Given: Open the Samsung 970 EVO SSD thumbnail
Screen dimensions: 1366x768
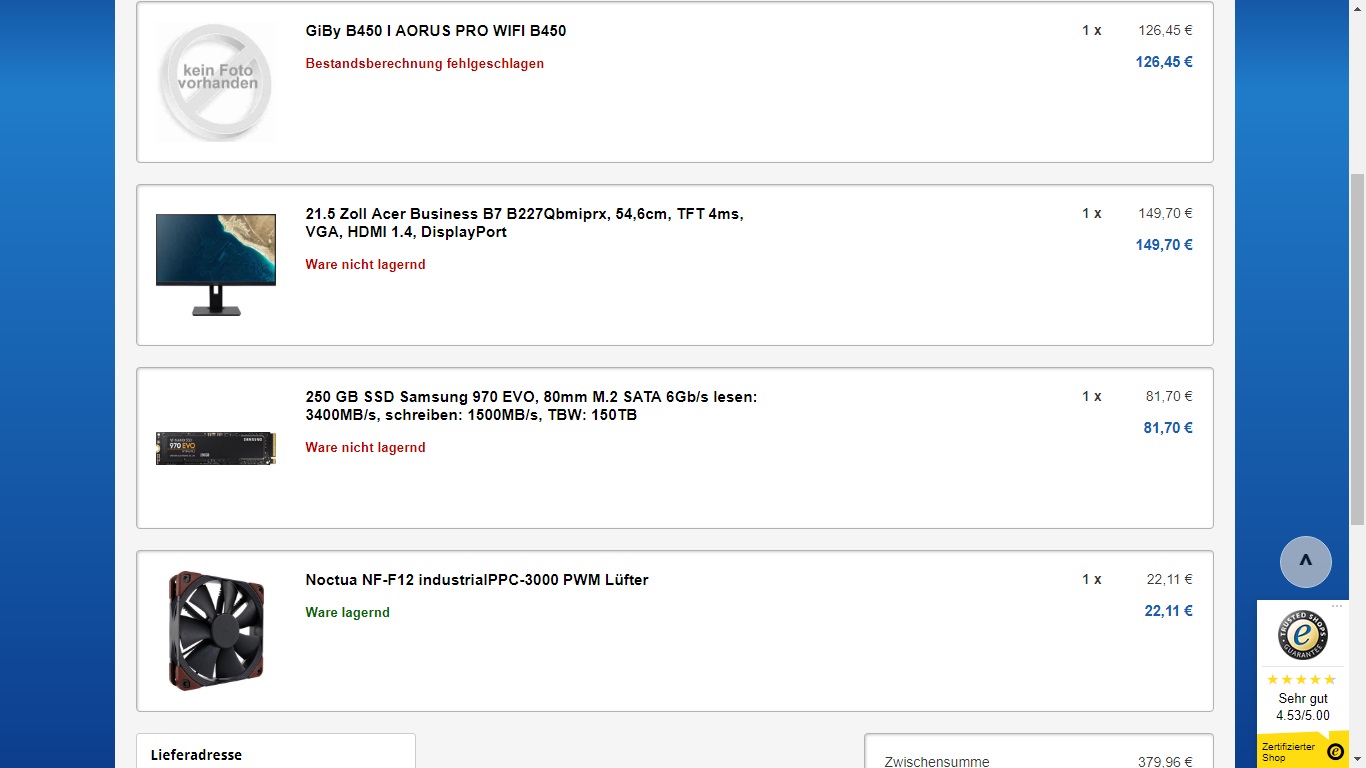Looking at the screenshot, I should point(216,448).
